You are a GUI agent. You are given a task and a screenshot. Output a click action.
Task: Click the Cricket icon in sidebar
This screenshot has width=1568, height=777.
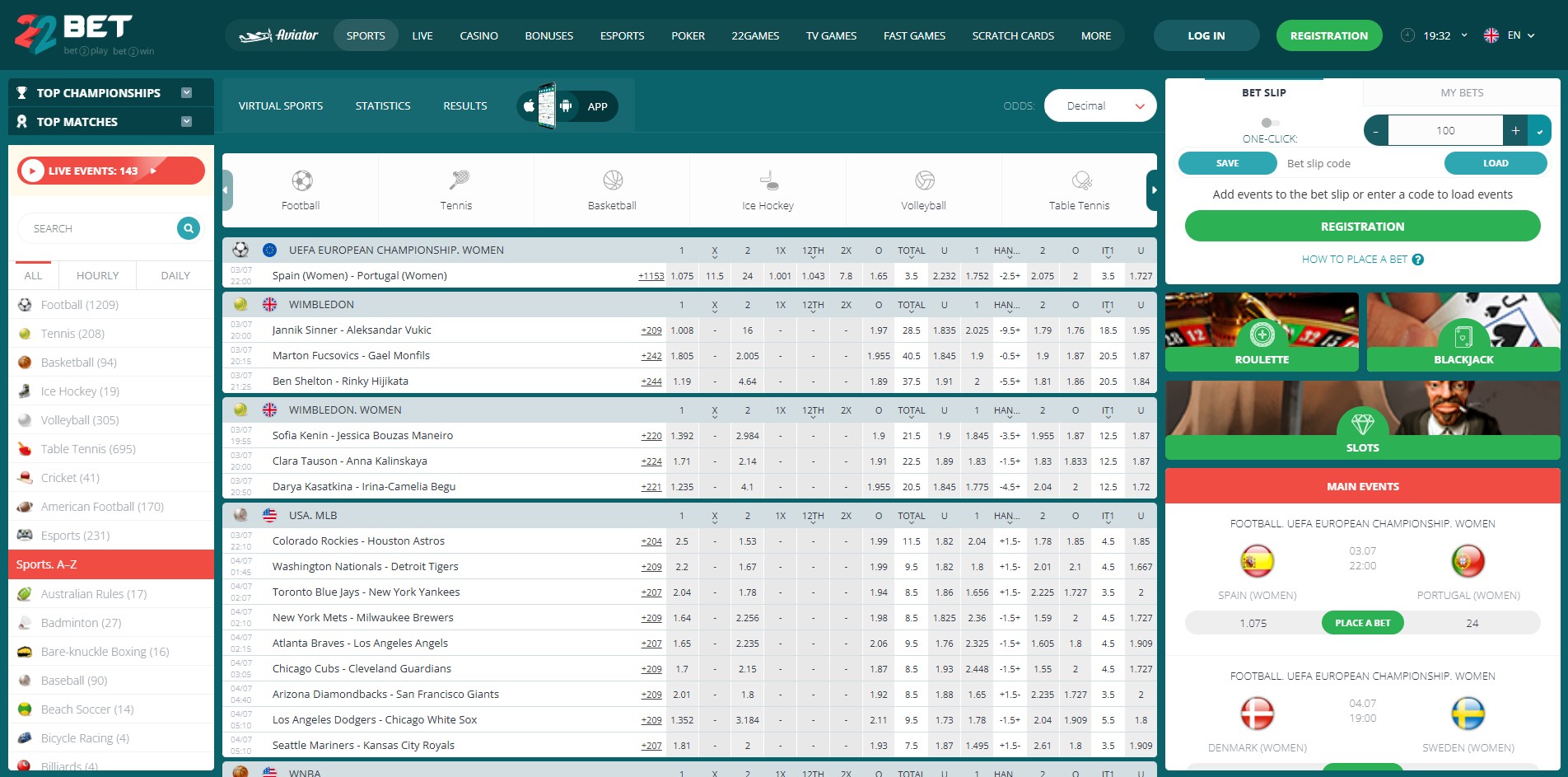pyautogui.click(x=25, y=478)
